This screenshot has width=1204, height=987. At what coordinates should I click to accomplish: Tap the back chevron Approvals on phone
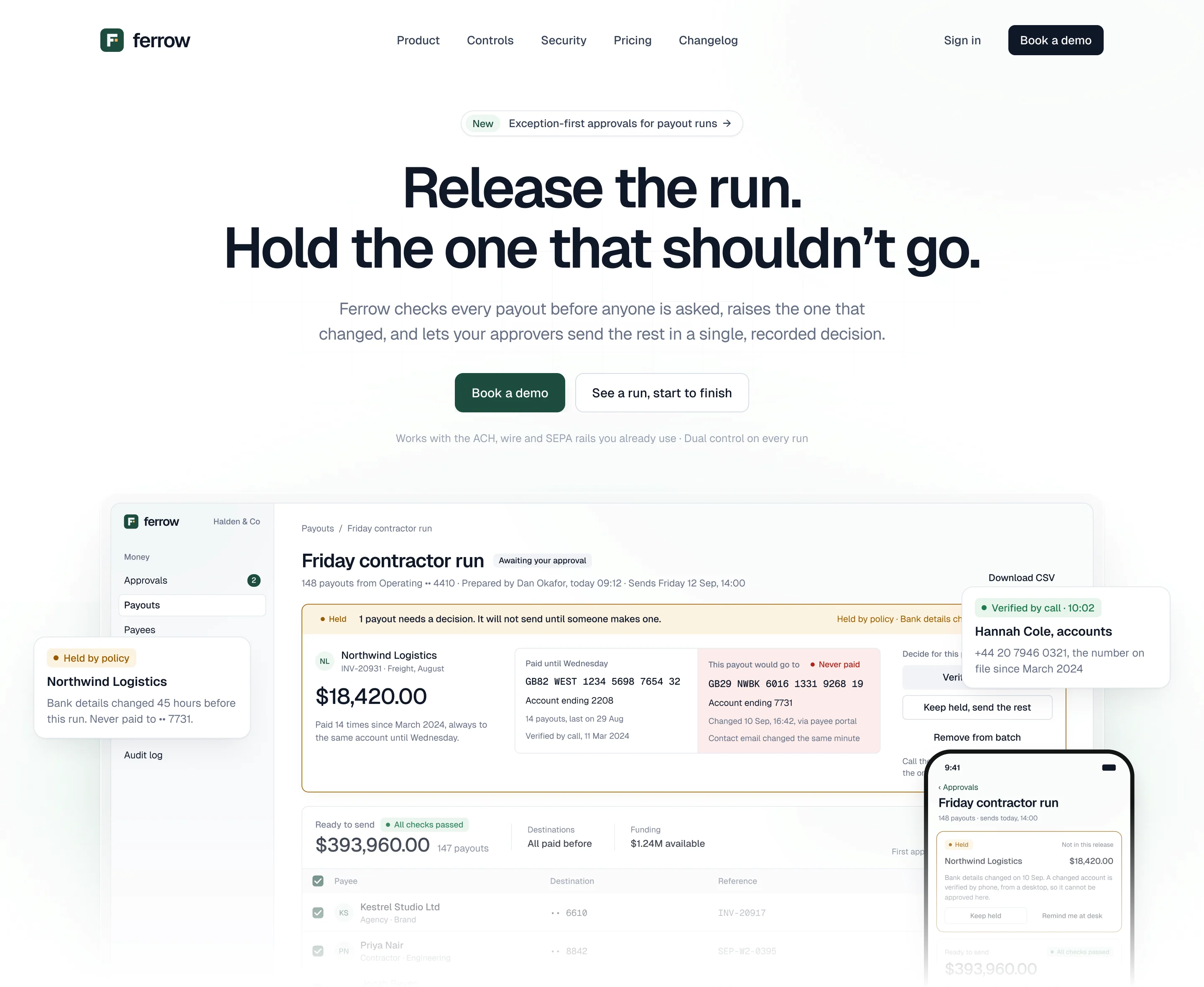[958, 788]
